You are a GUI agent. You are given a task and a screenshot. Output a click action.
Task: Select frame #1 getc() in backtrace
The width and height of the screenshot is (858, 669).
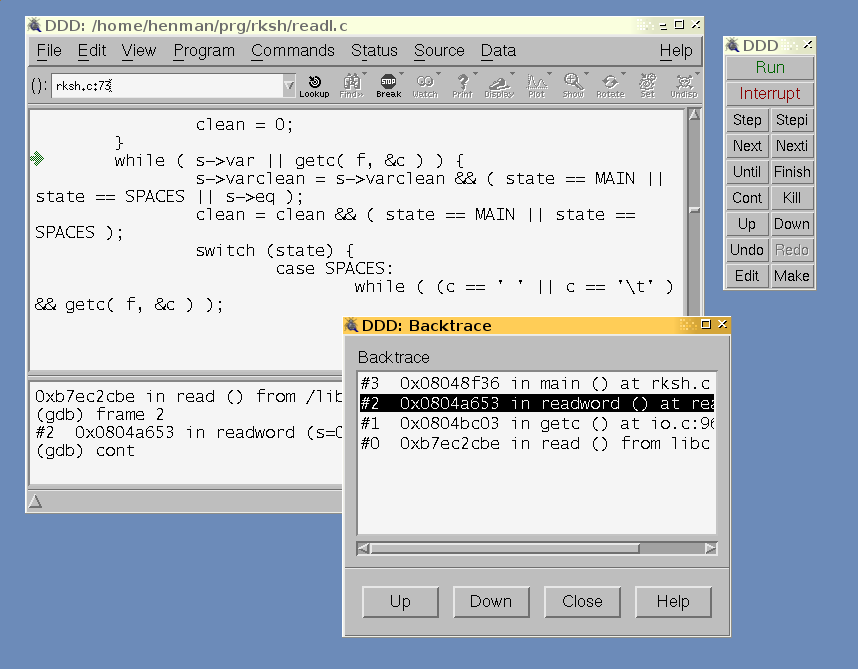536,423
